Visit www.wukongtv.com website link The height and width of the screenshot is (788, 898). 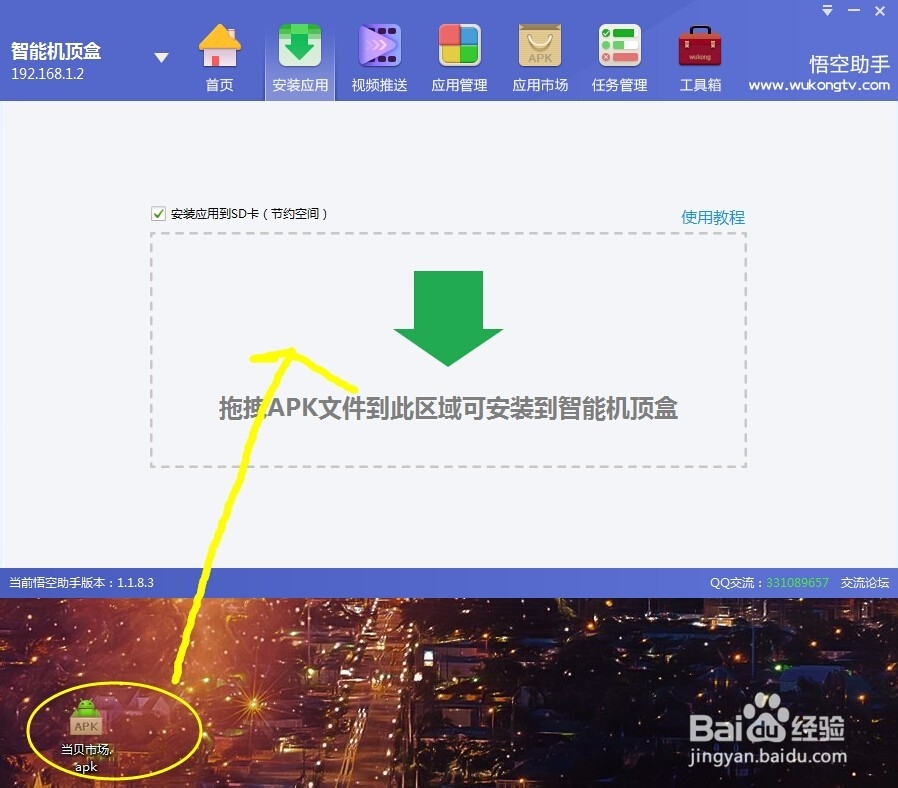tap(819, 85)
